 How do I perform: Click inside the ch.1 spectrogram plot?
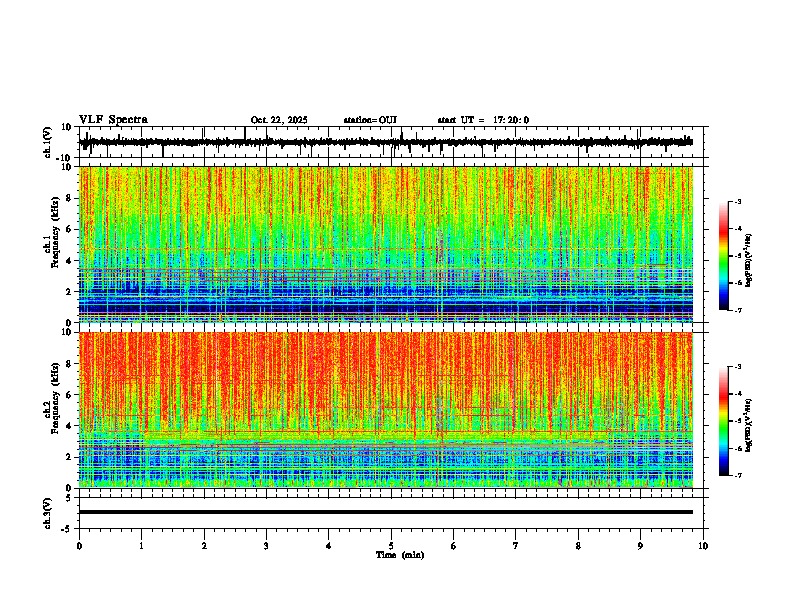[386, 244]
